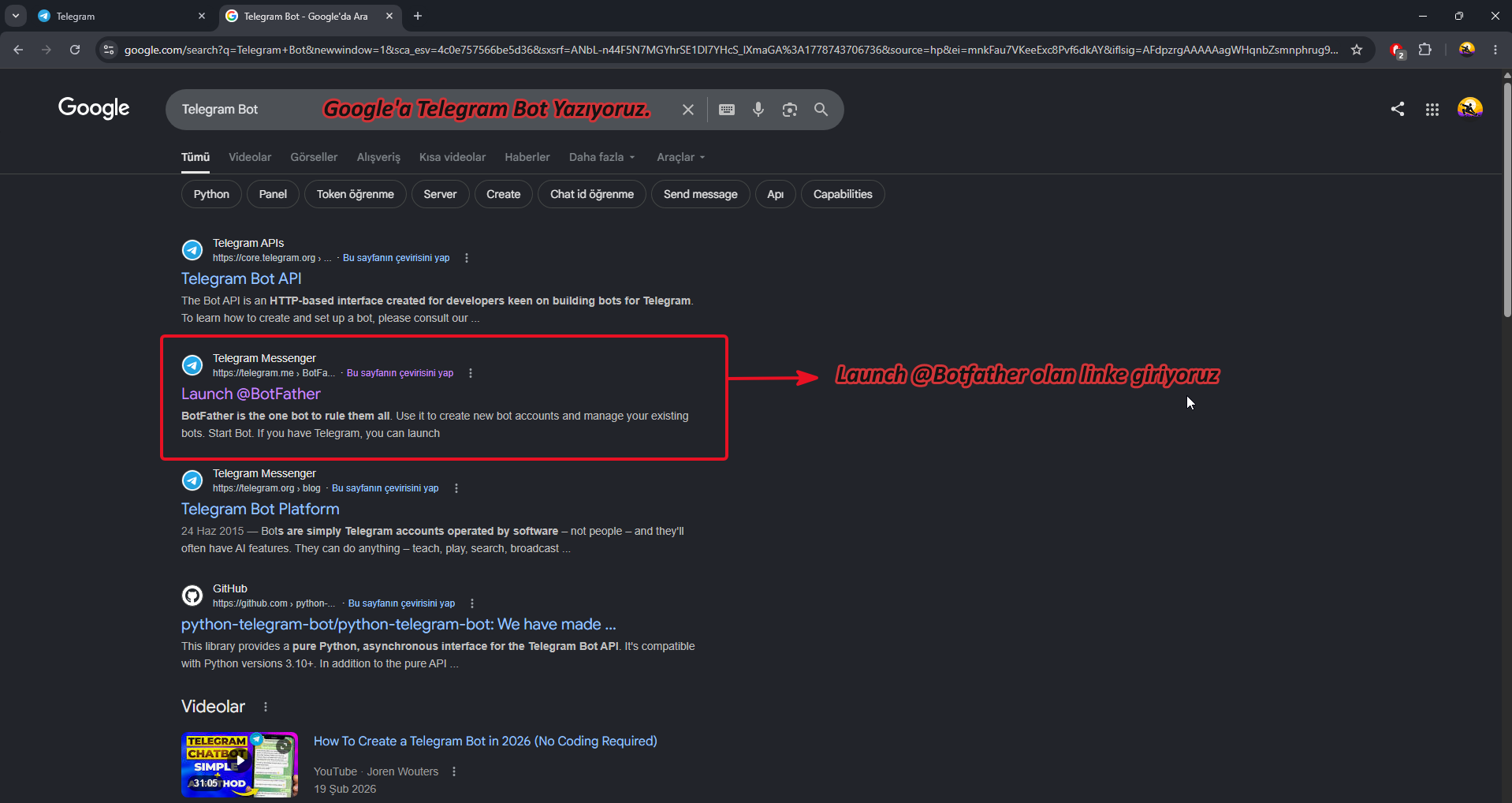Expand the Daha fazla dropdown
The image size is (1512, 803).
tap(602, 157)
